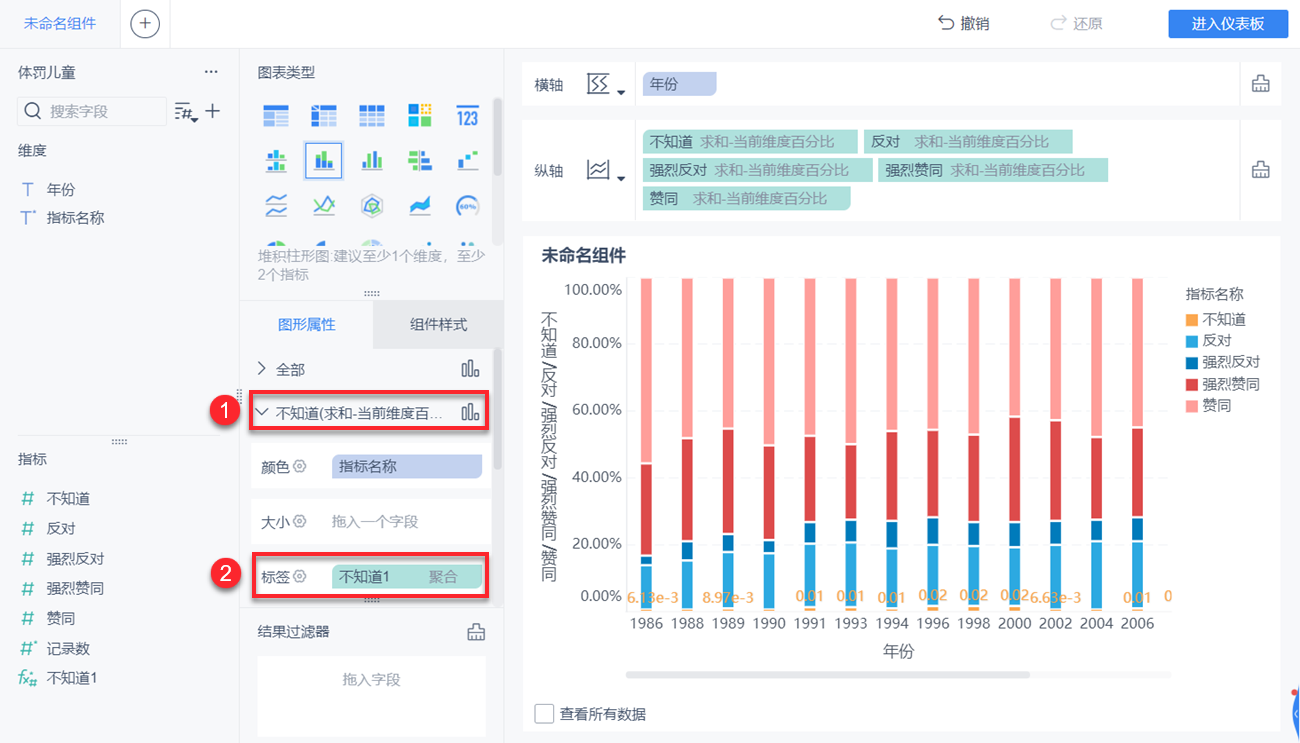Open more options for 体罚儿童 dataset
Viewport: 1300px width, 743px height.
211,72
